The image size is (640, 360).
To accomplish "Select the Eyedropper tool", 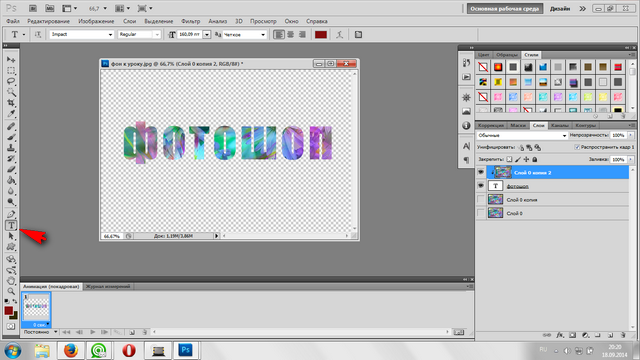I will tap(11, 113).
